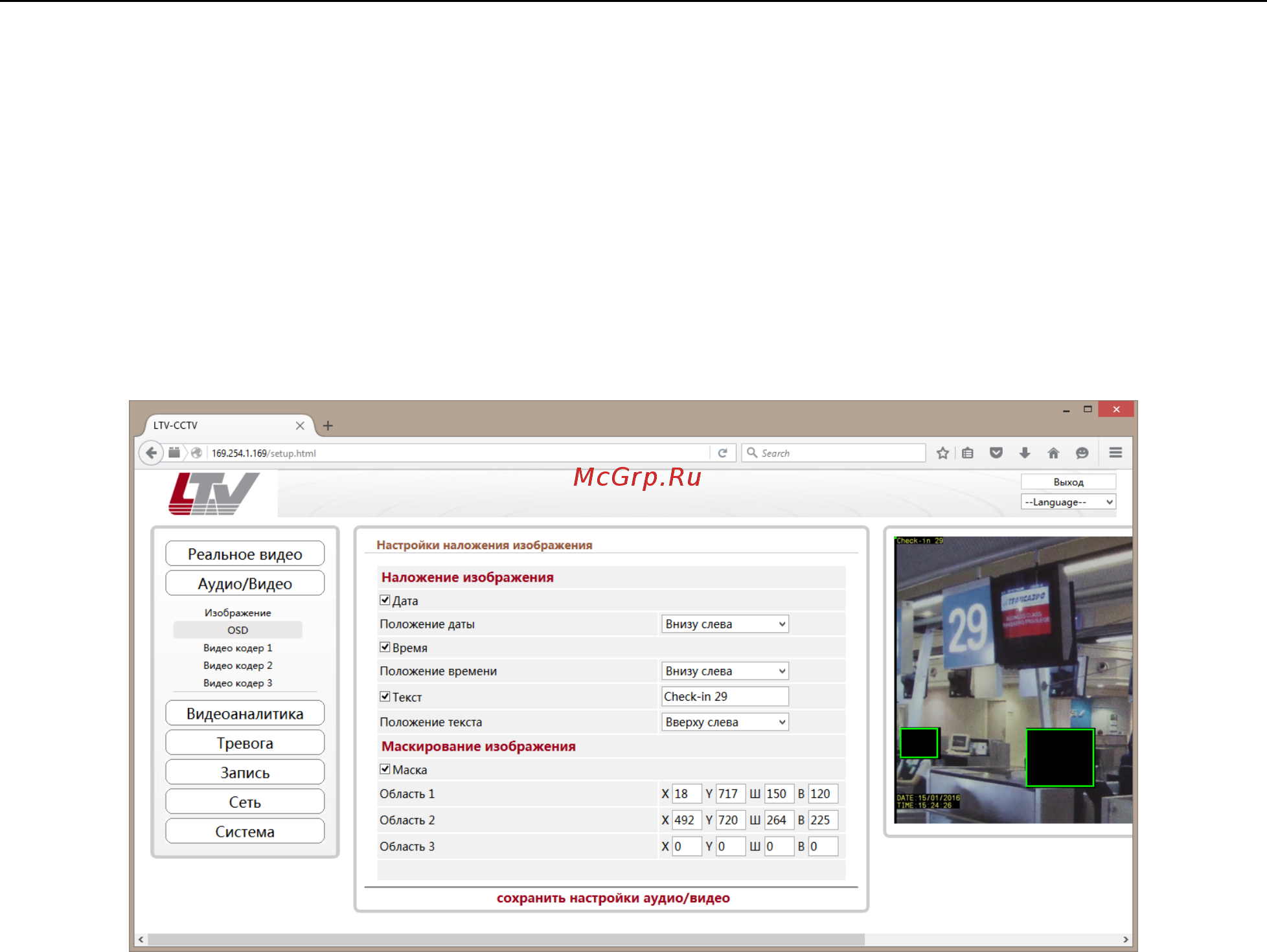Open the Запись menu
The height and width of the screenshot is (952, 1267).
(x=245, y=772)
